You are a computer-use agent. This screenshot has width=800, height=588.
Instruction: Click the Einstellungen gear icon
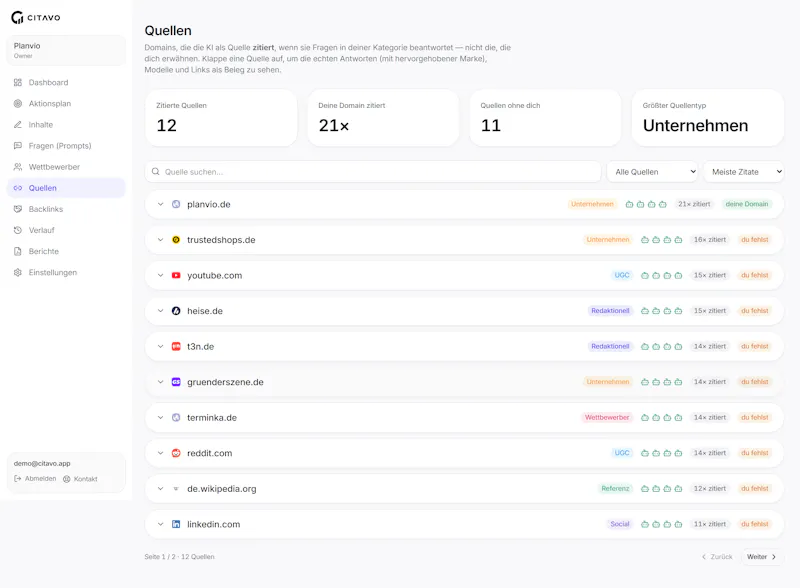coord(18,273)
